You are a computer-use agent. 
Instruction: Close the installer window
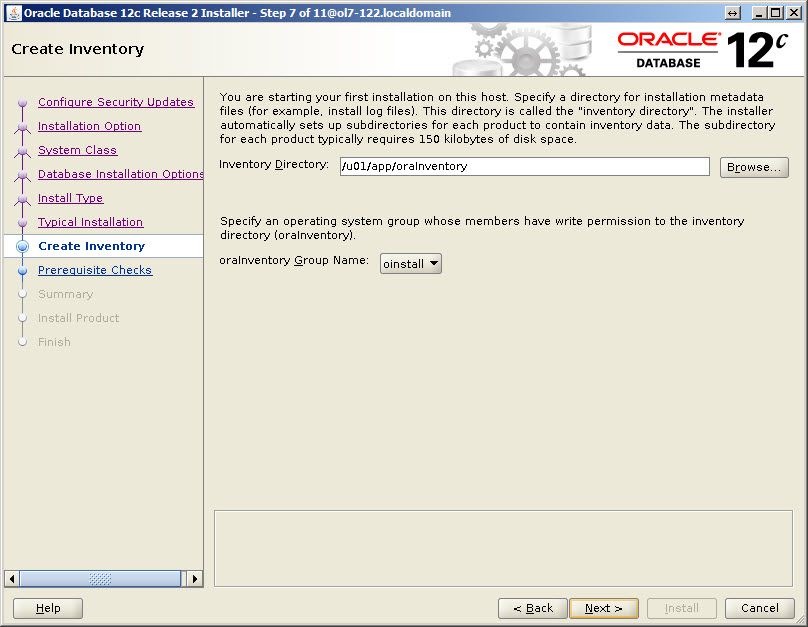(793, 13)
